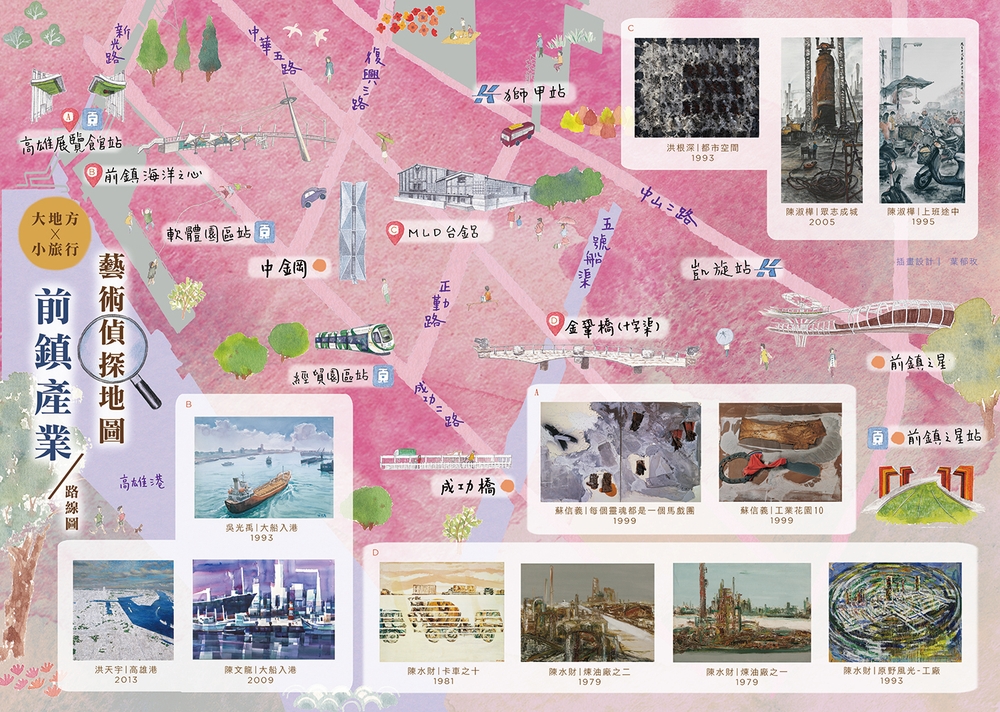Open the 每個靈魂都是一個馬戲團 painting

tap(621, 452)
